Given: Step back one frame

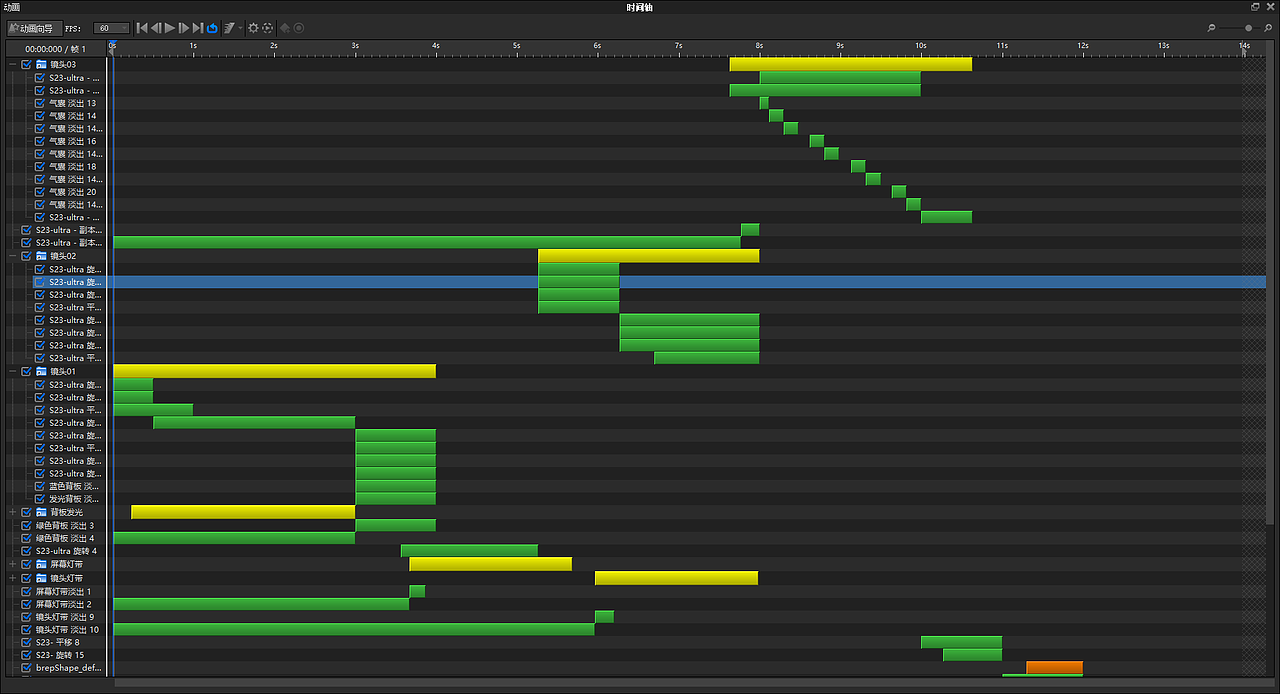Looking at the screenshot, I should coord(156,28).
